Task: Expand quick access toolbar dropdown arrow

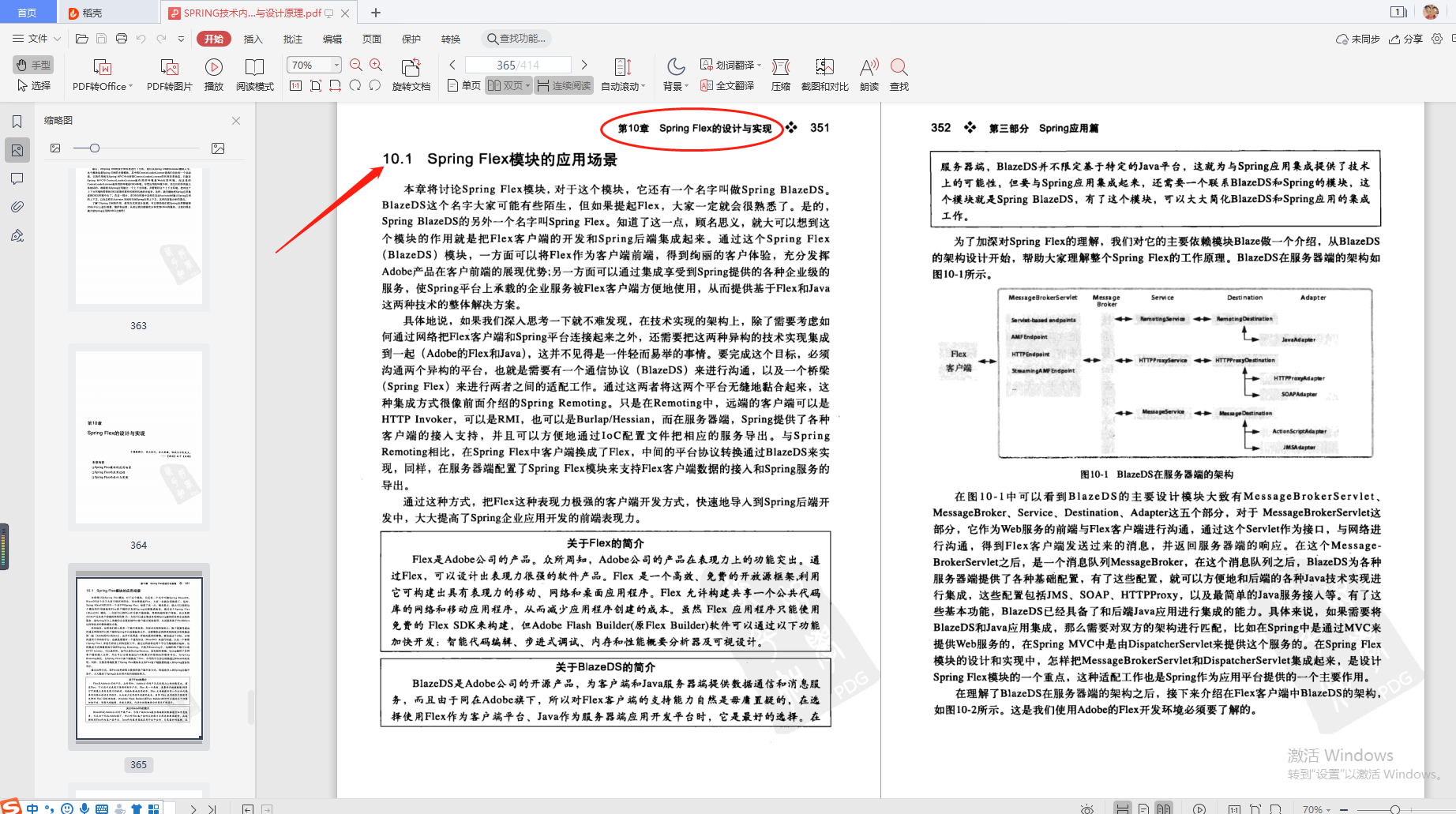Action: point(181,39)
